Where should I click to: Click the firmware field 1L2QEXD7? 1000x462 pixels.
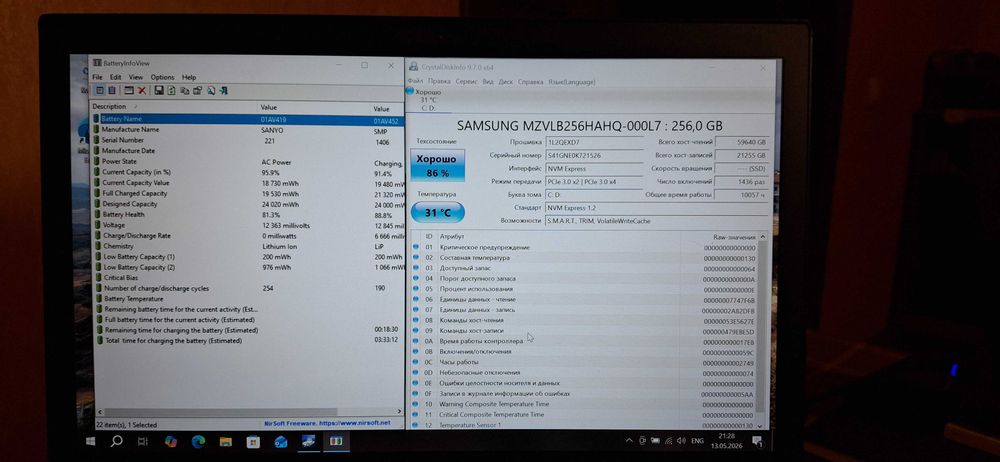[594, 142]
